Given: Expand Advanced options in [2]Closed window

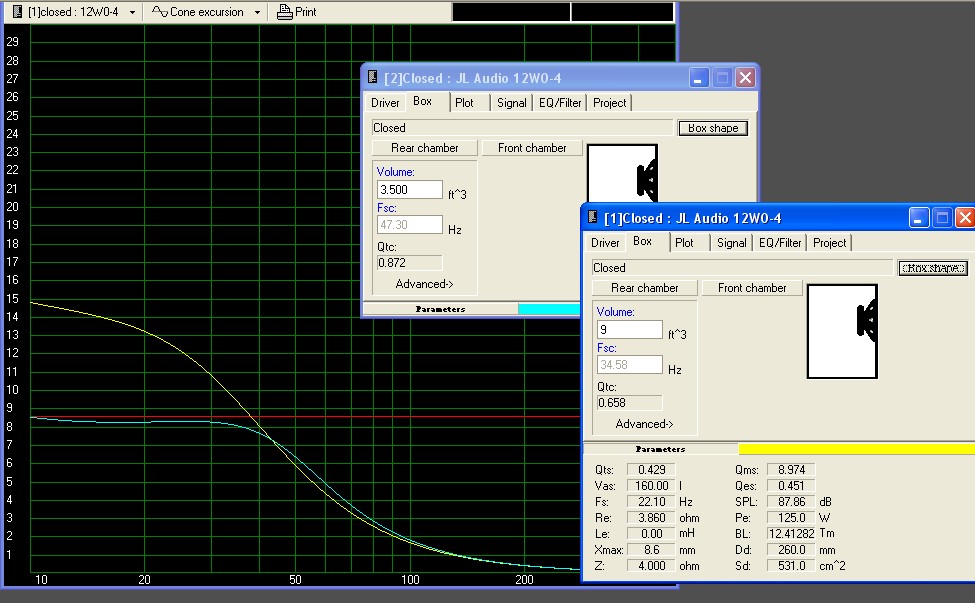Looking at the screenshot, I should [x=424, y=284].
